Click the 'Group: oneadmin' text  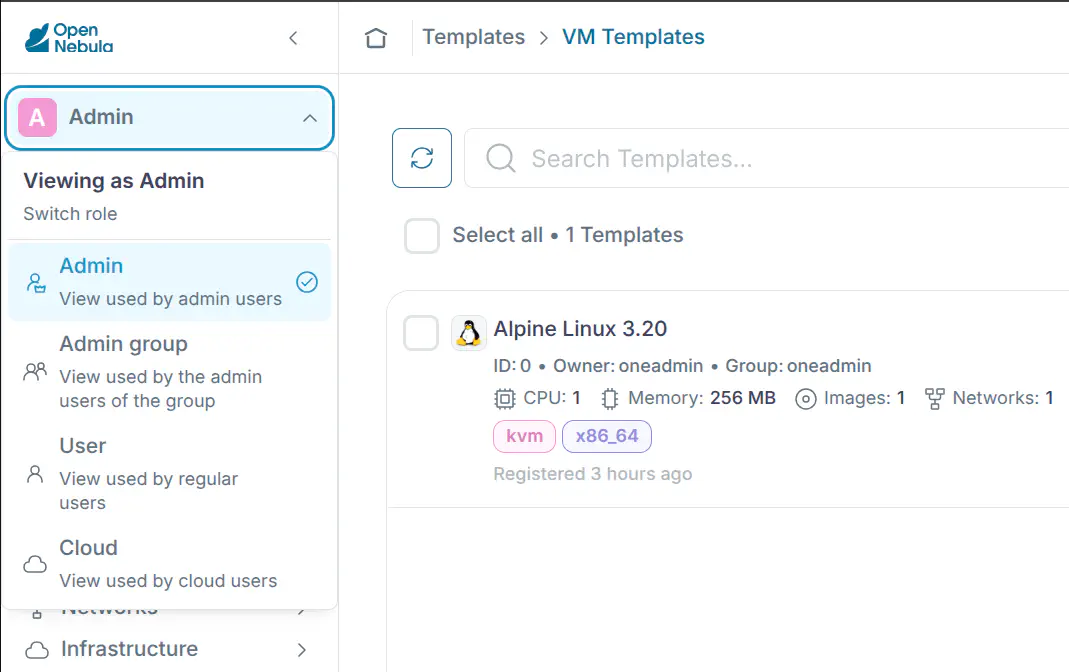pos(798,366)
